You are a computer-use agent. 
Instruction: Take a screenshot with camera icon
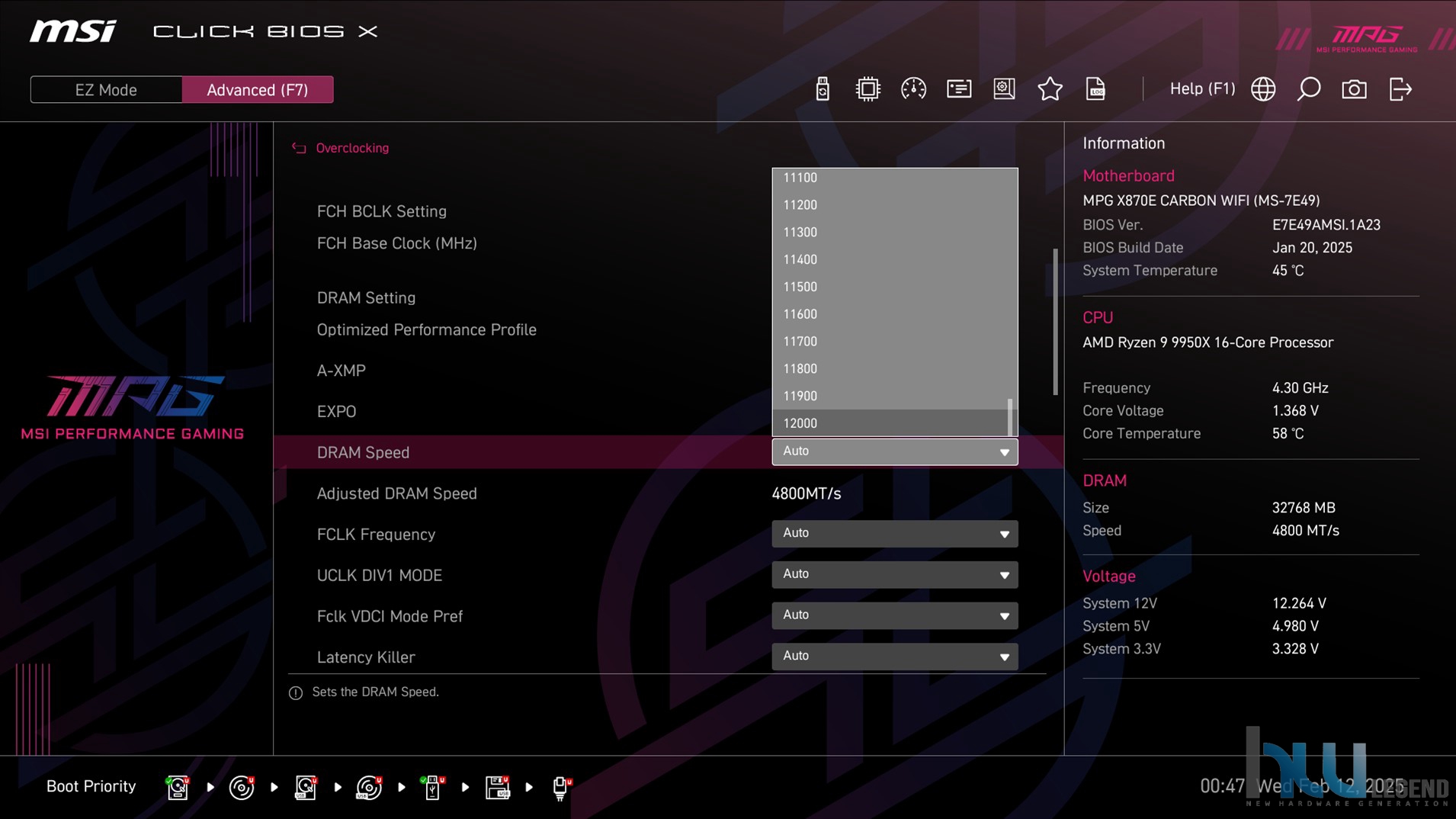click(x=1354, y=89)
